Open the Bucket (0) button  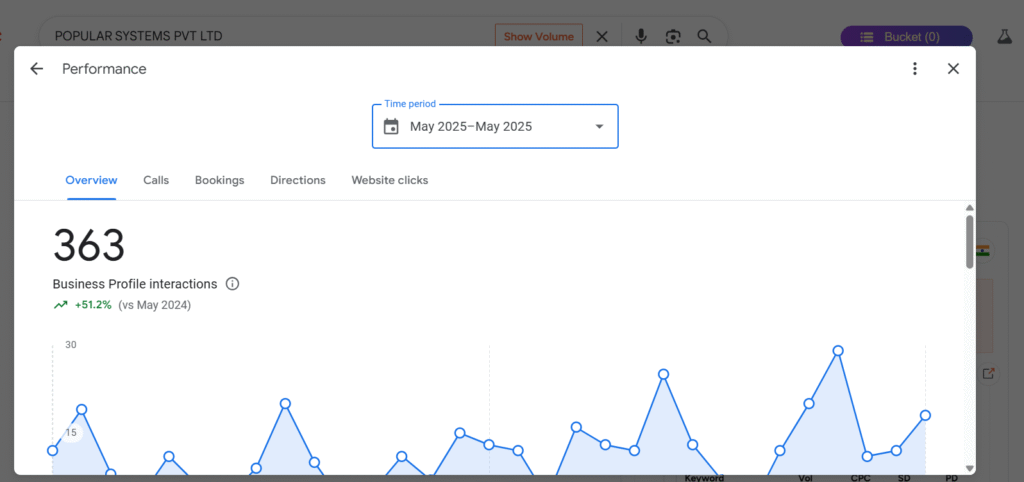click(906, 37)
